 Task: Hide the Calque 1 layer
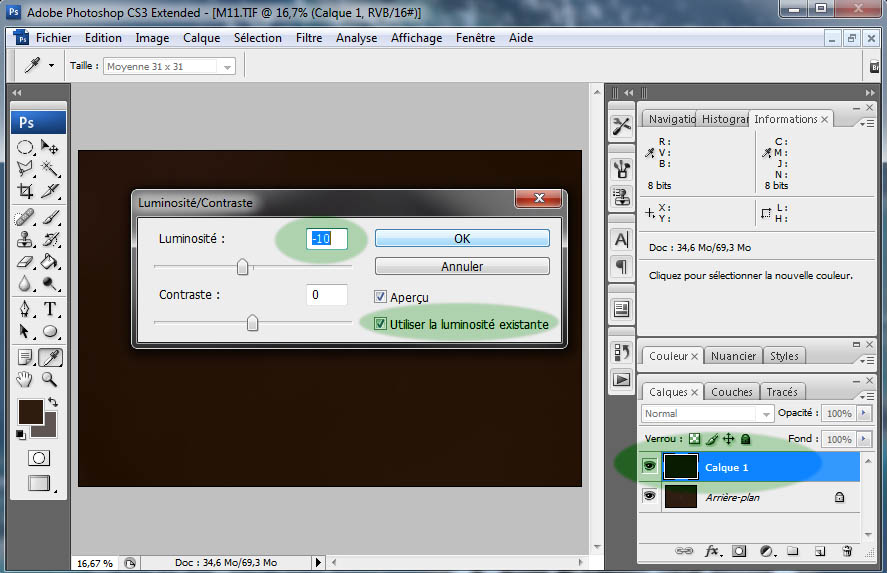click(649, 466)
